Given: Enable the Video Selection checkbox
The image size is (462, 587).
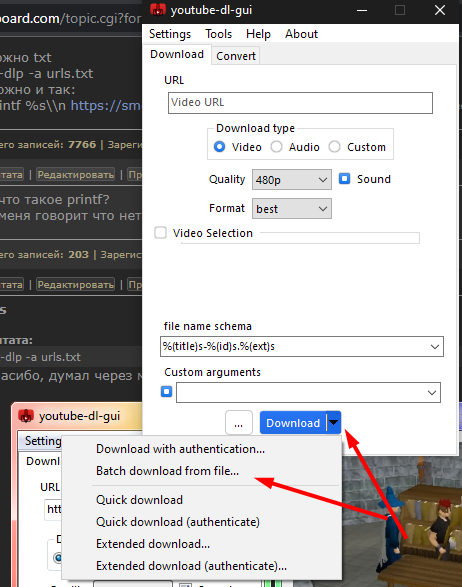Looking at the screenshot, I should (x=161, y=232).
